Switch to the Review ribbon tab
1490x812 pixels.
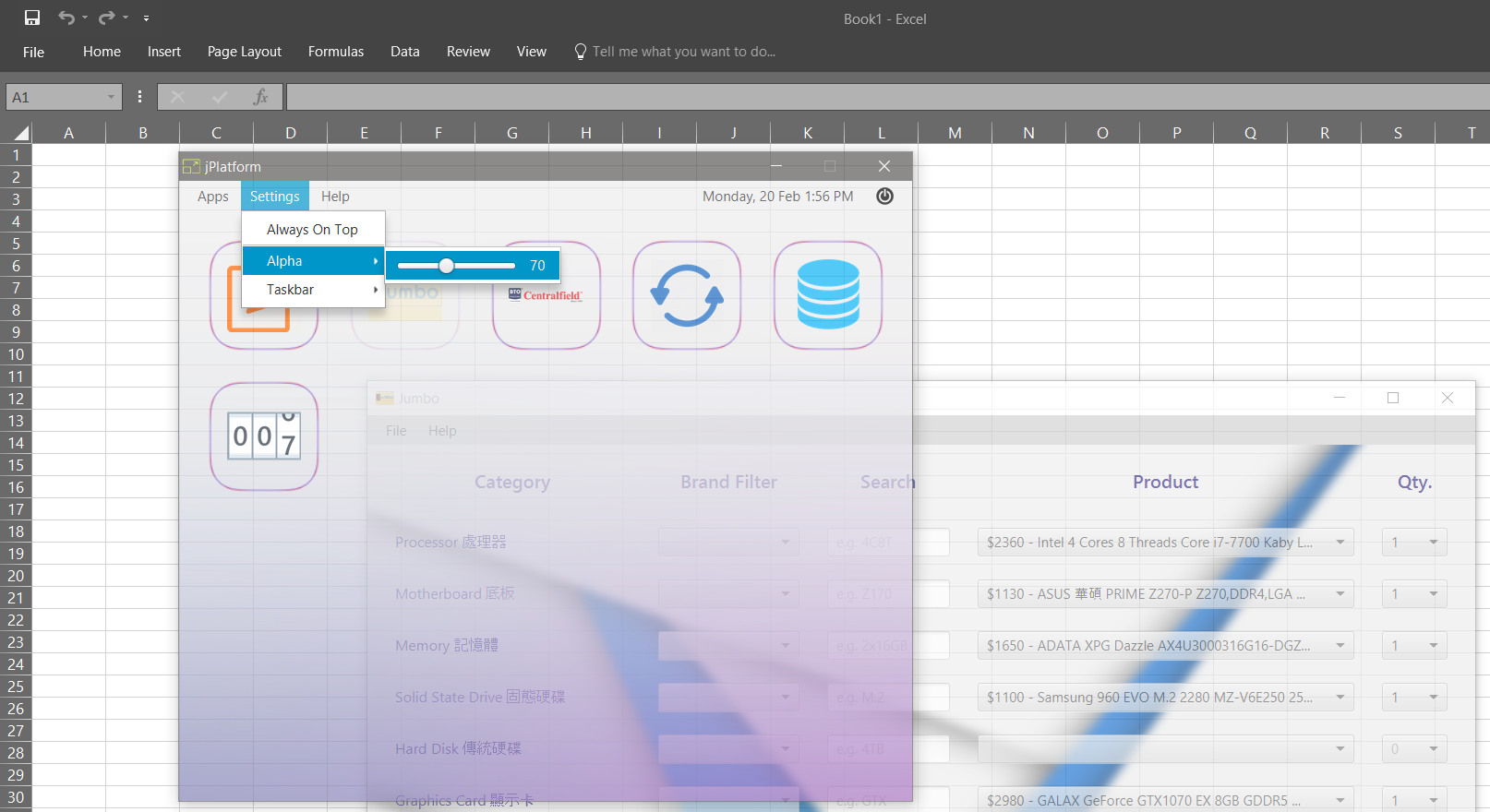point(468,52)
